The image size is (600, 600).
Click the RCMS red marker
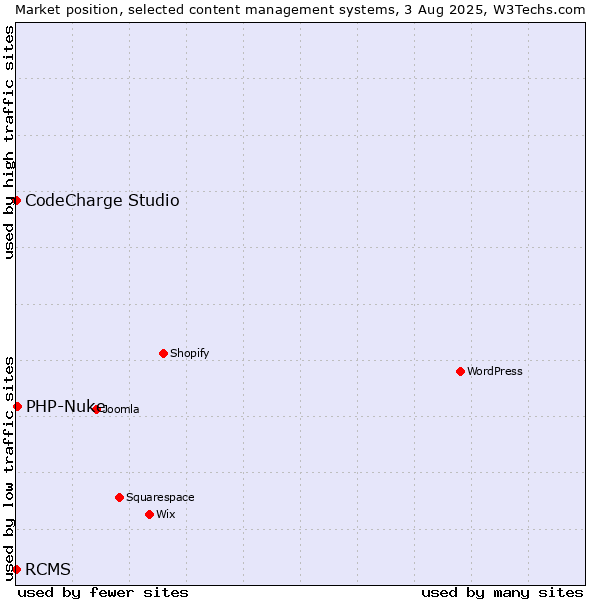(x=16, y=569)
